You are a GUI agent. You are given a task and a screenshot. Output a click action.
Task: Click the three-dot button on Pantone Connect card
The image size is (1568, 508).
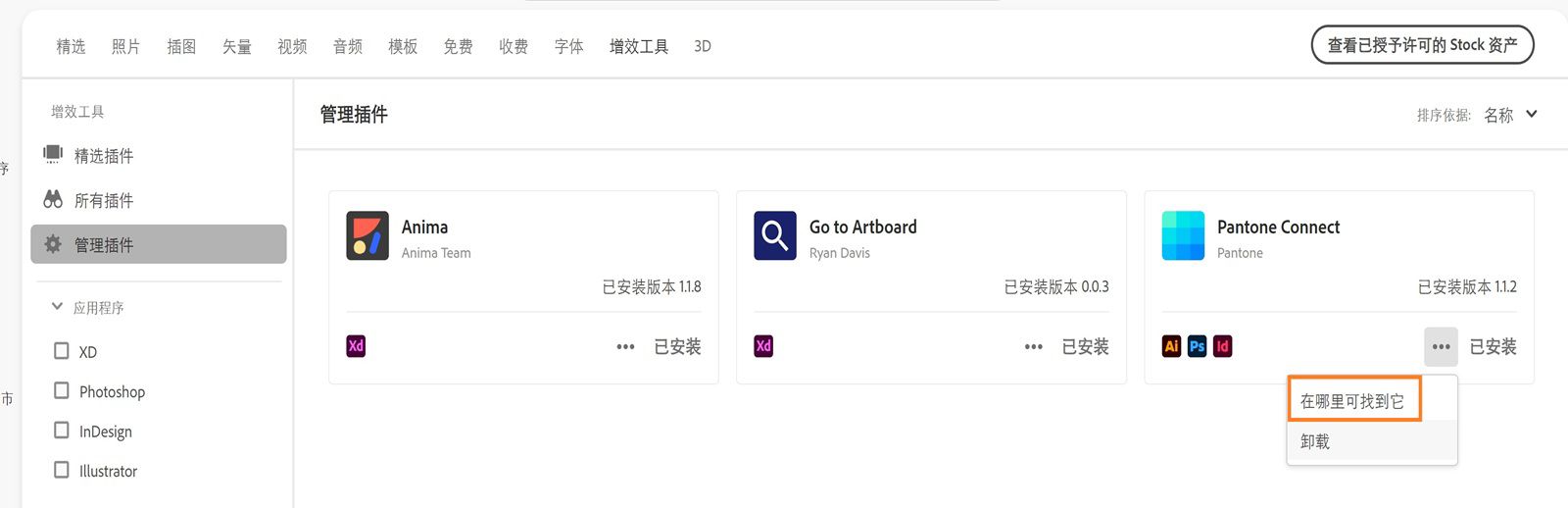[x=1441, y=347]
